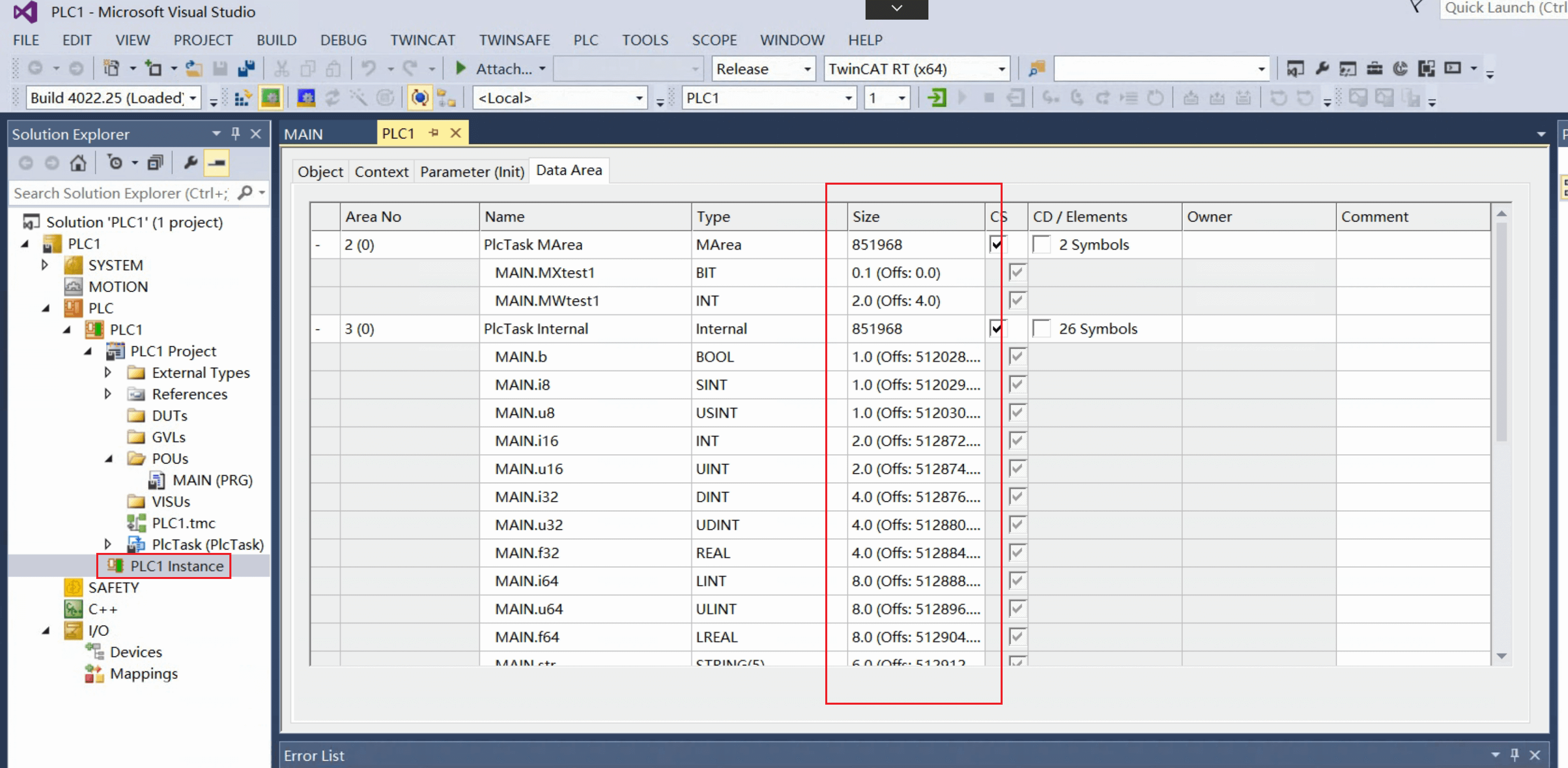Screen dimensions: 1568x768
Task: Open the Release configuration dropdown
Action: (x=807, y=69)
